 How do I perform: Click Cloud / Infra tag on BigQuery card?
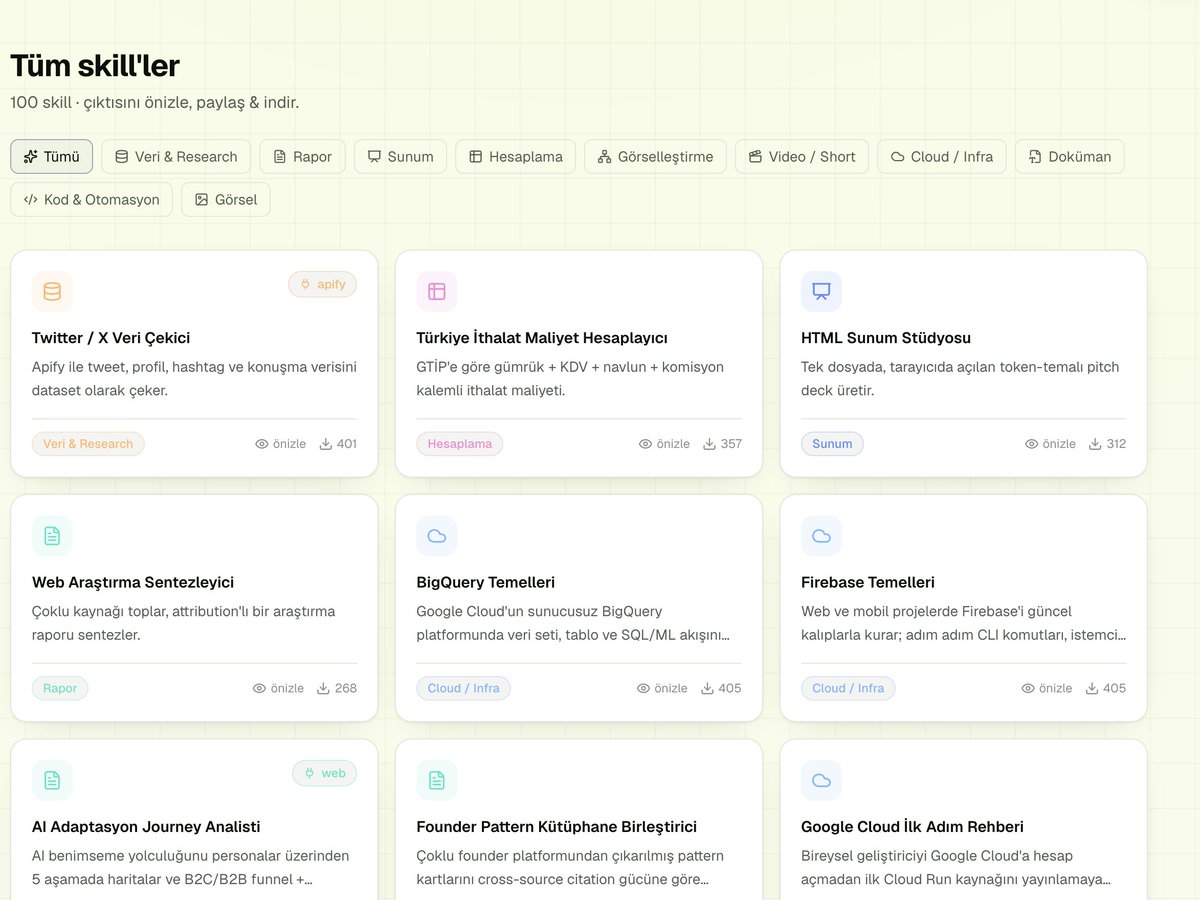coord(464,688)
